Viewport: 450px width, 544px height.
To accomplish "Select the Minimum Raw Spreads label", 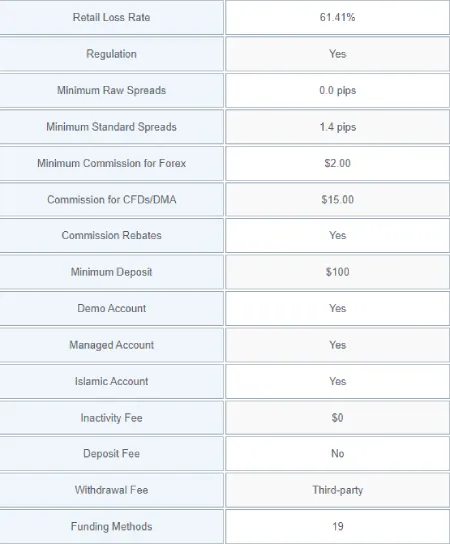I will pos(111,91).
